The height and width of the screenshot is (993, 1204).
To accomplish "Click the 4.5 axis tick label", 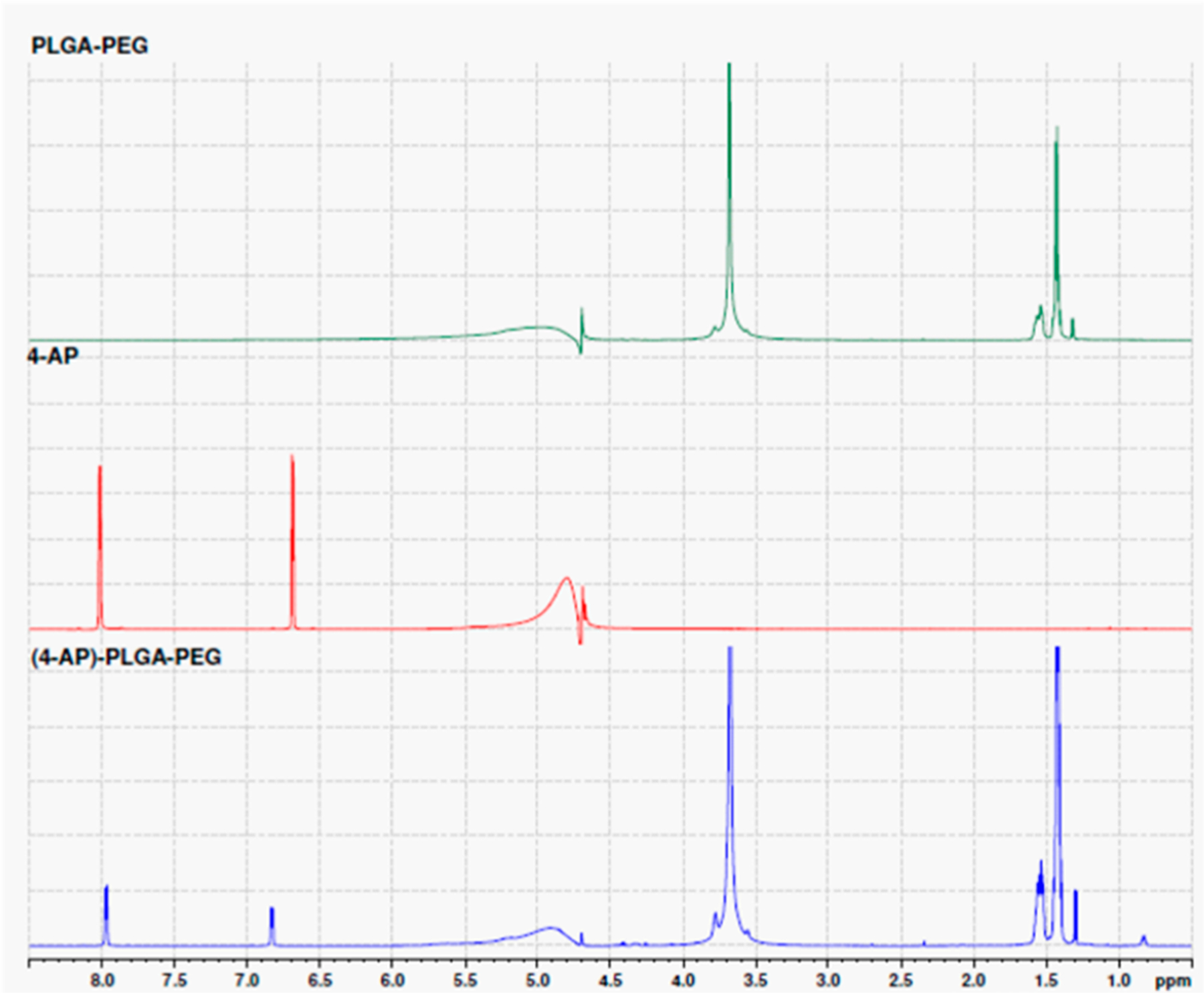I will pos(611,980).
